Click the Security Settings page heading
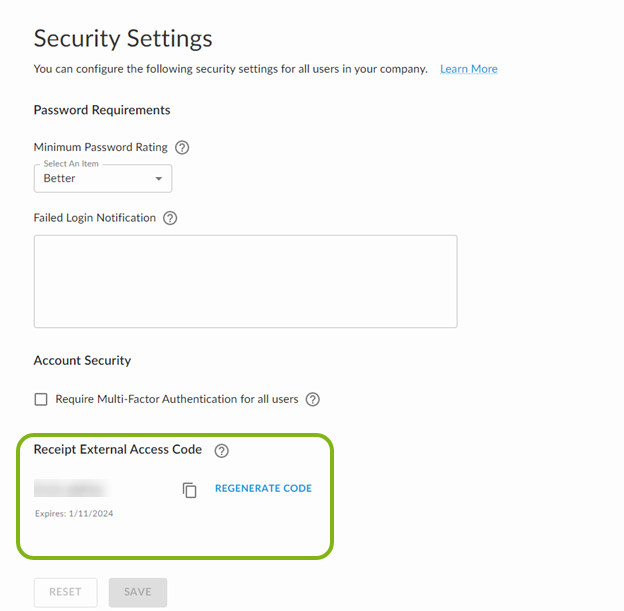624x611 pixels. click(x=123, y=39)
